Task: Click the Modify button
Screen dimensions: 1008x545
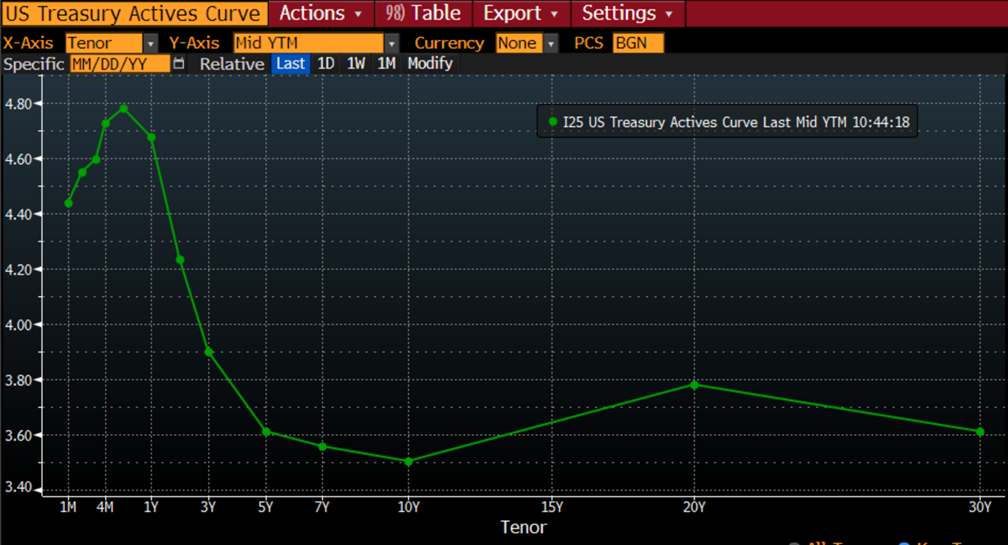Action: point(430,63)
